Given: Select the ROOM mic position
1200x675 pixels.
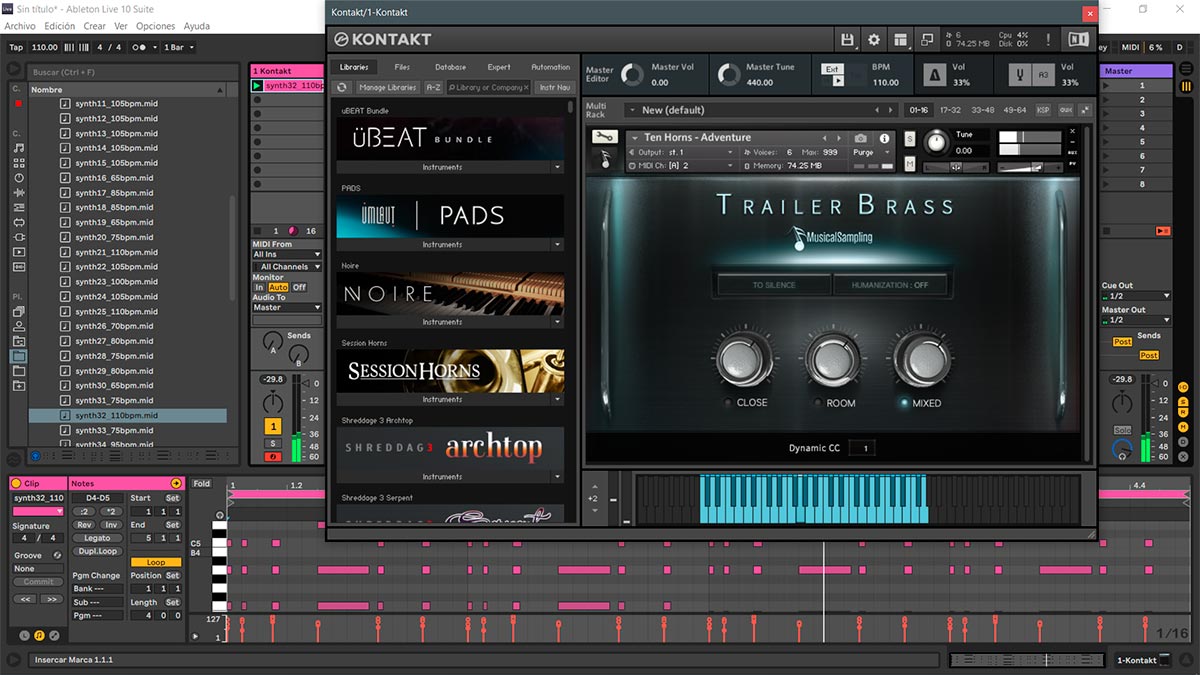Looking at the screenshot, I should (820, 403).
